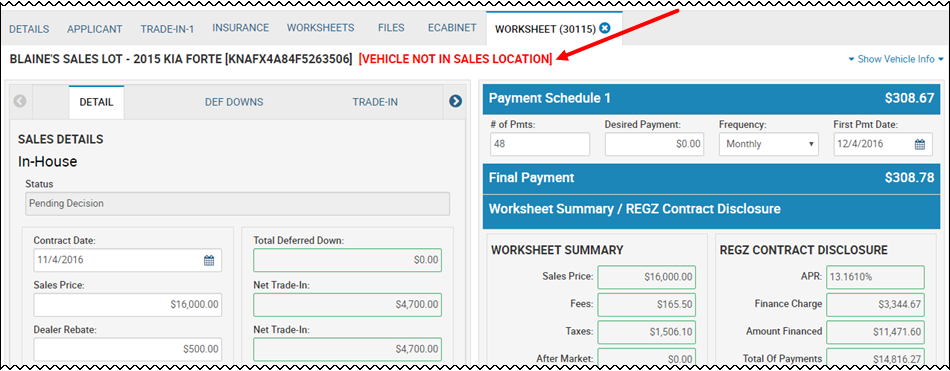The image size is (950, 371).
Task: Switch to the Applicant tab
Action: click(x=95, y=28)
